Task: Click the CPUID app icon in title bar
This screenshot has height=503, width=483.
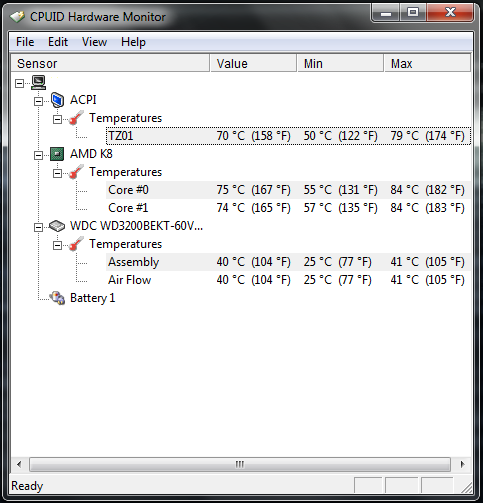Action: point(17,17)
